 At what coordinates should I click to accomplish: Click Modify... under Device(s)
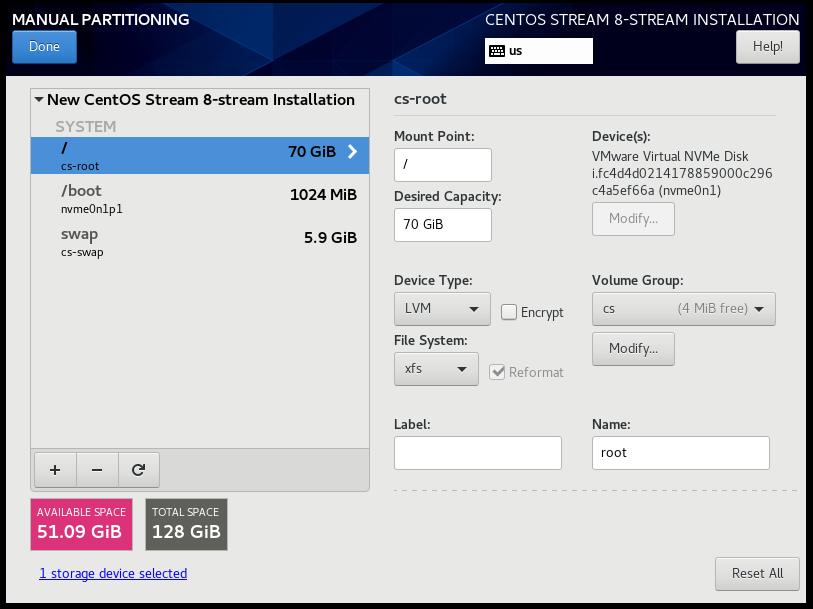click(633, 219)
